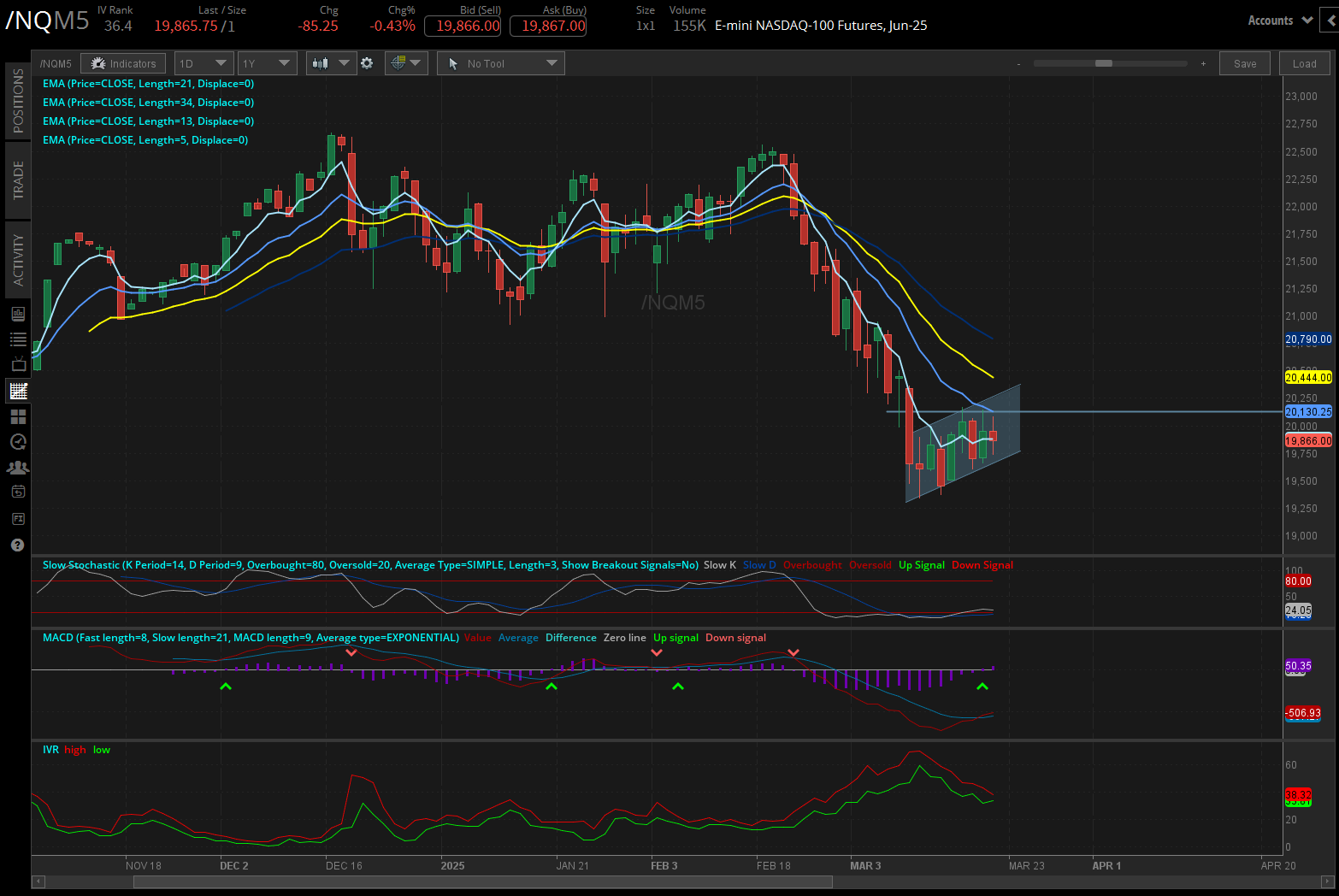Screen dimensions: 1339x896
Task: Adjust the chart zoom slider near Save
Action: click(x=1103, y=62)
